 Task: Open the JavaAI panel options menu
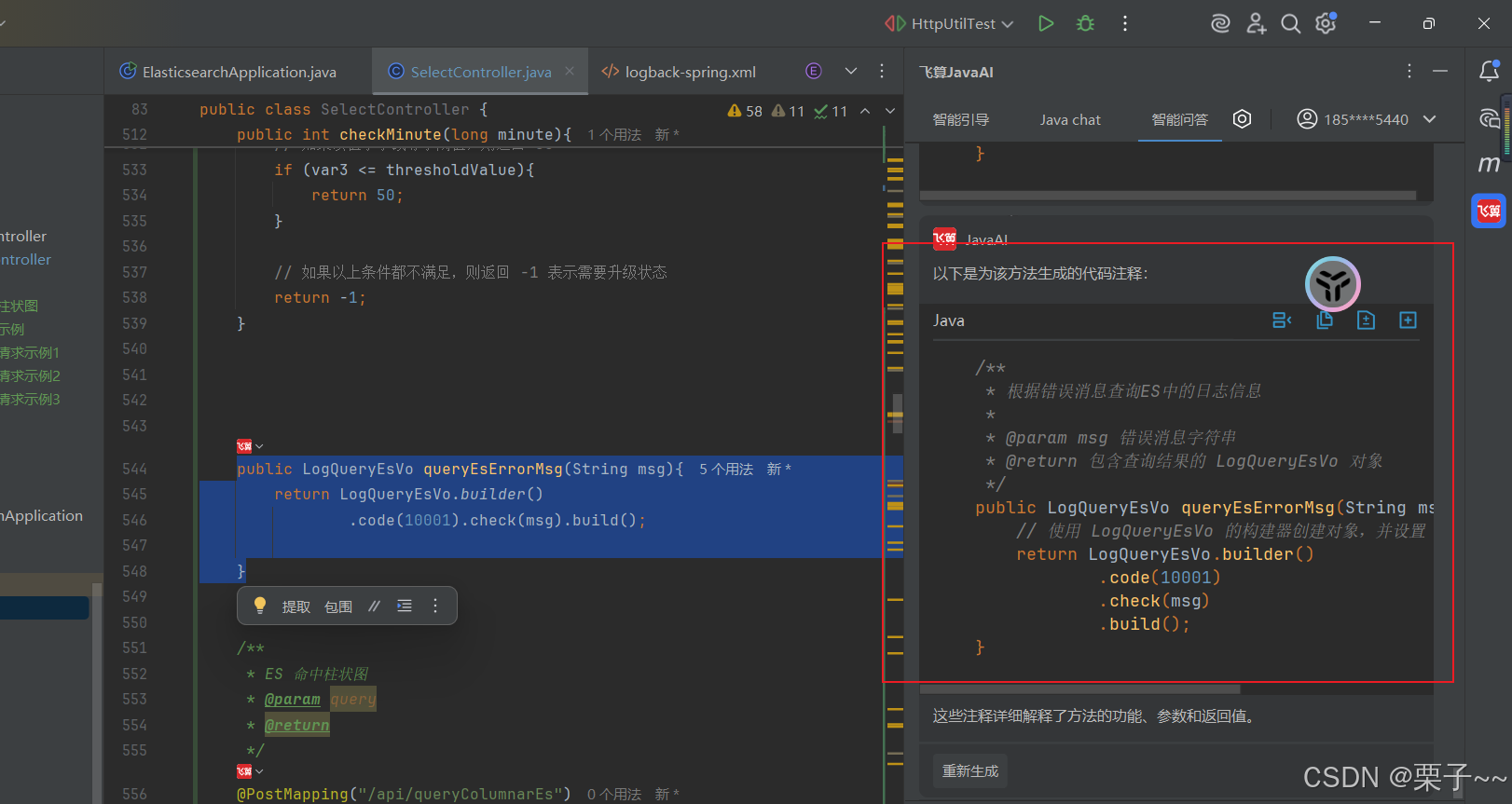pos(1409,72)
